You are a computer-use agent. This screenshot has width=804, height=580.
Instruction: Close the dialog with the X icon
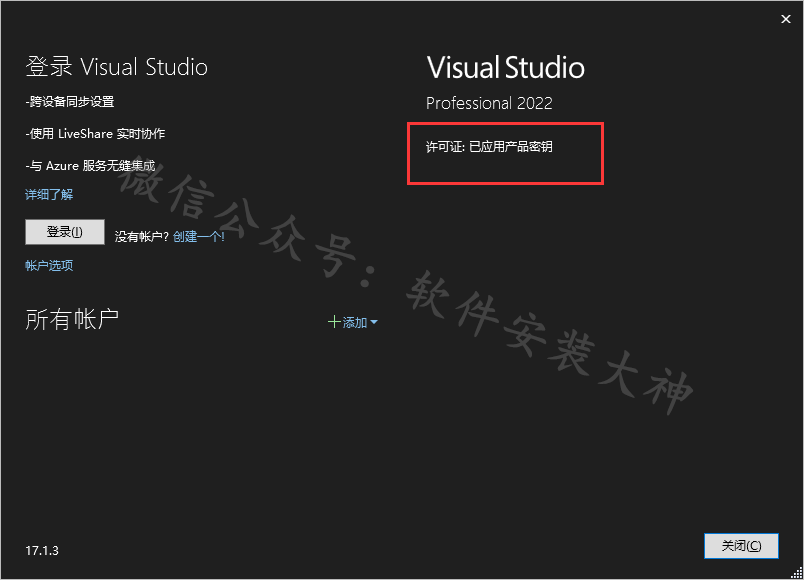tap(786, 19)
